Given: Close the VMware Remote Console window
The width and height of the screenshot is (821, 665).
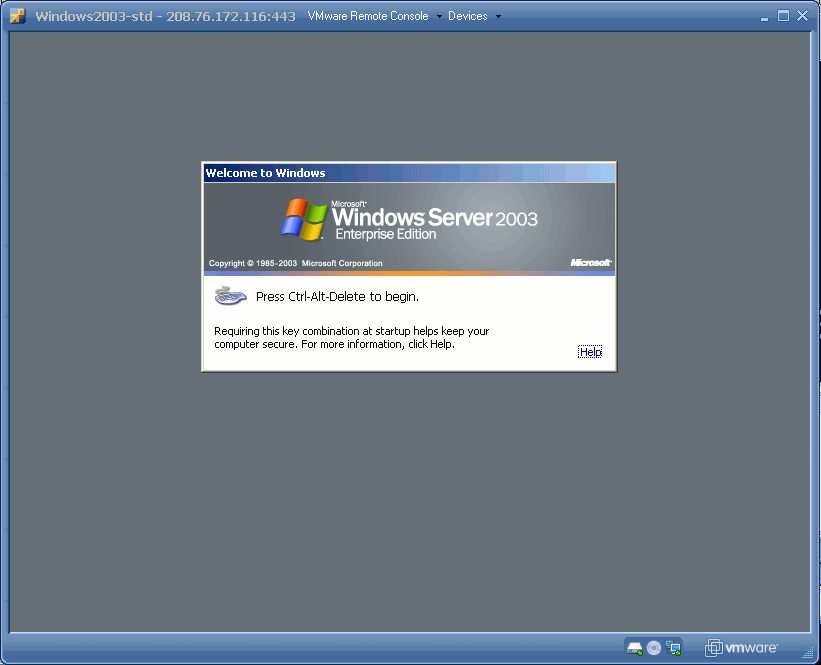Looking at the screenshot, I should [x=802, y=16].
